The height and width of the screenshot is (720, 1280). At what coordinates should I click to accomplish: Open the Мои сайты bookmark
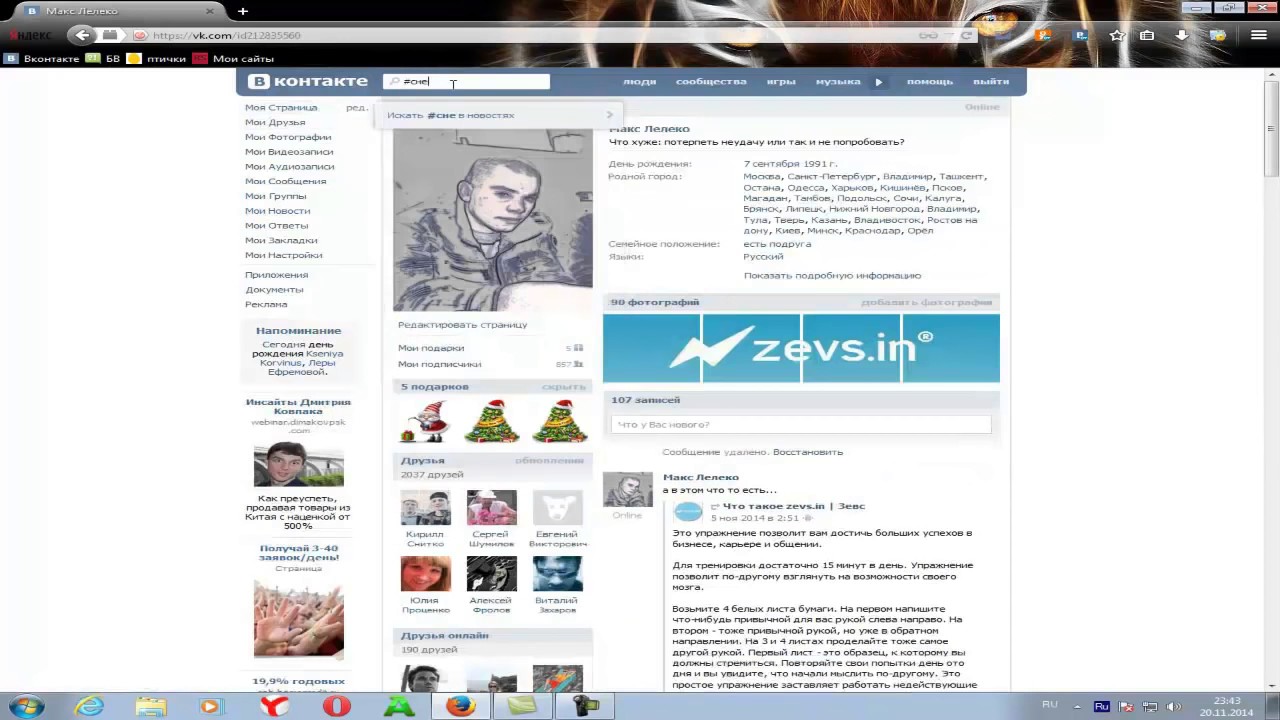click(234, 59)
